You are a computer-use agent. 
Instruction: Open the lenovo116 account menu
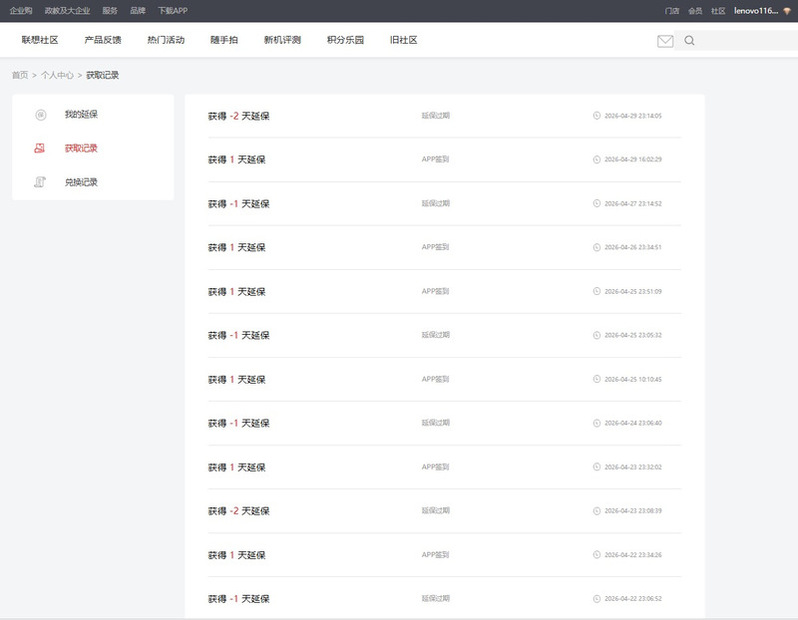(756, 11)
